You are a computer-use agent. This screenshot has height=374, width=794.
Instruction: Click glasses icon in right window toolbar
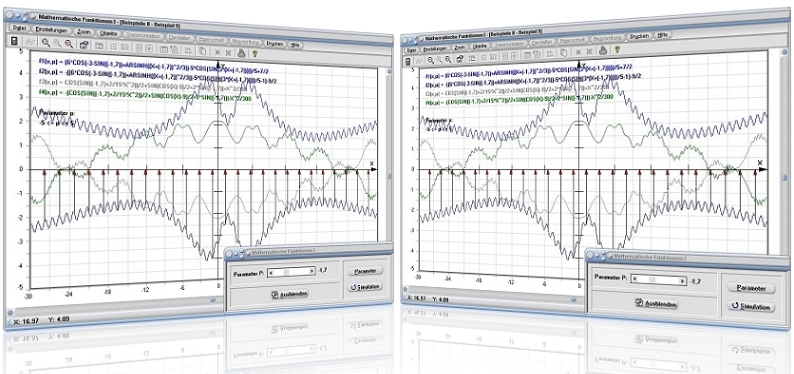tap(419, 61)
